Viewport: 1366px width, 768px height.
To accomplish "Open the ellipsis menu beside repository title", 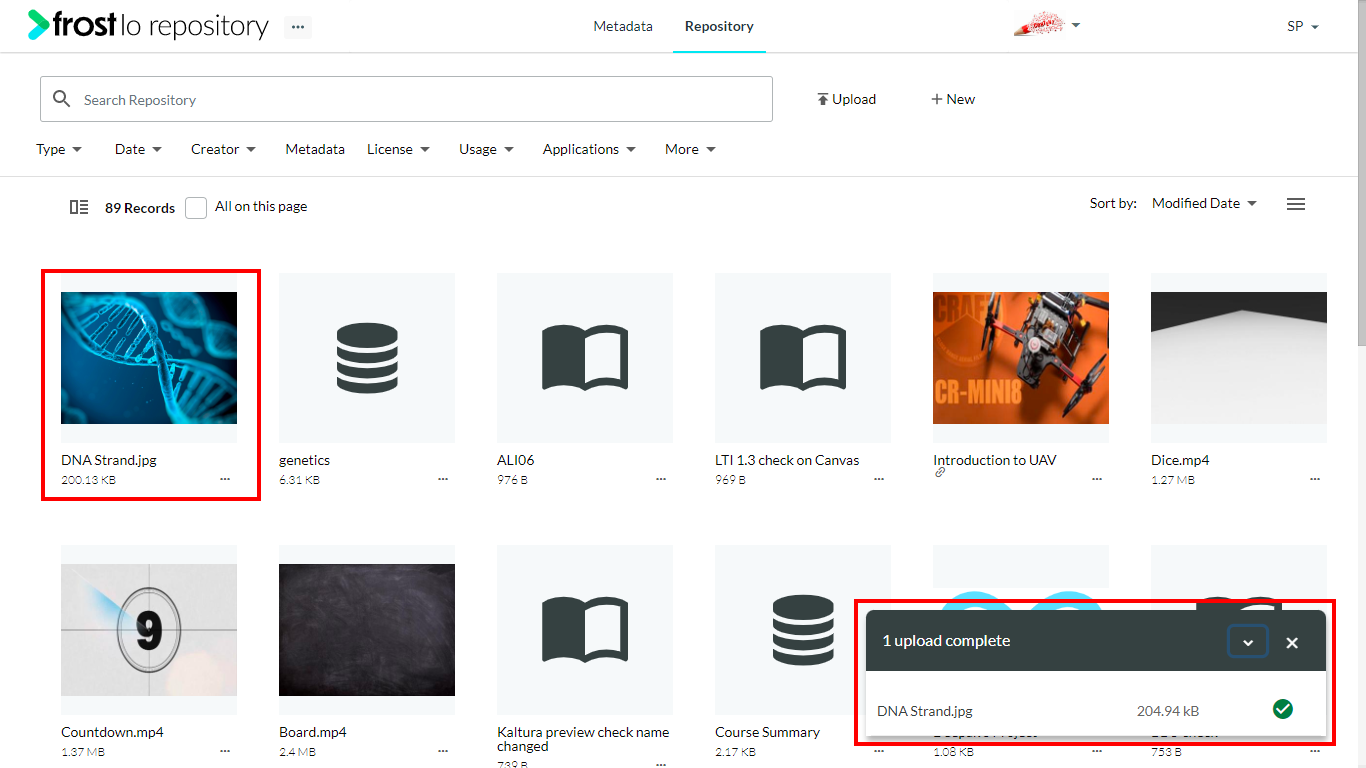I will [298, 27].
